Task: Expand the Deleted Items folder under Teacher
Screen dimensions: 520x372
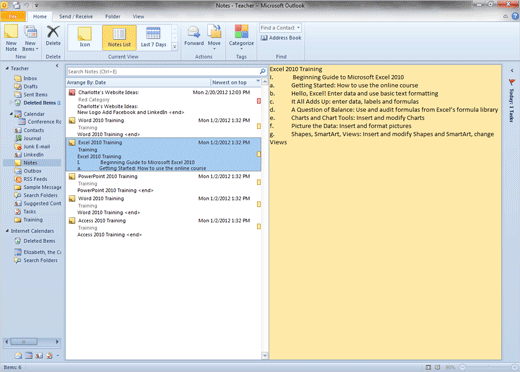Action: point(11,103)
